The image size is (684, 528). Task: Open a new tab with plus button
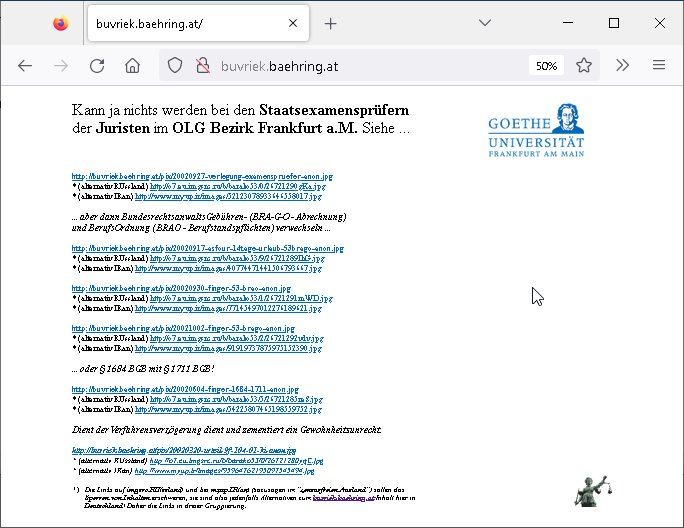click(x=330, y=23)
